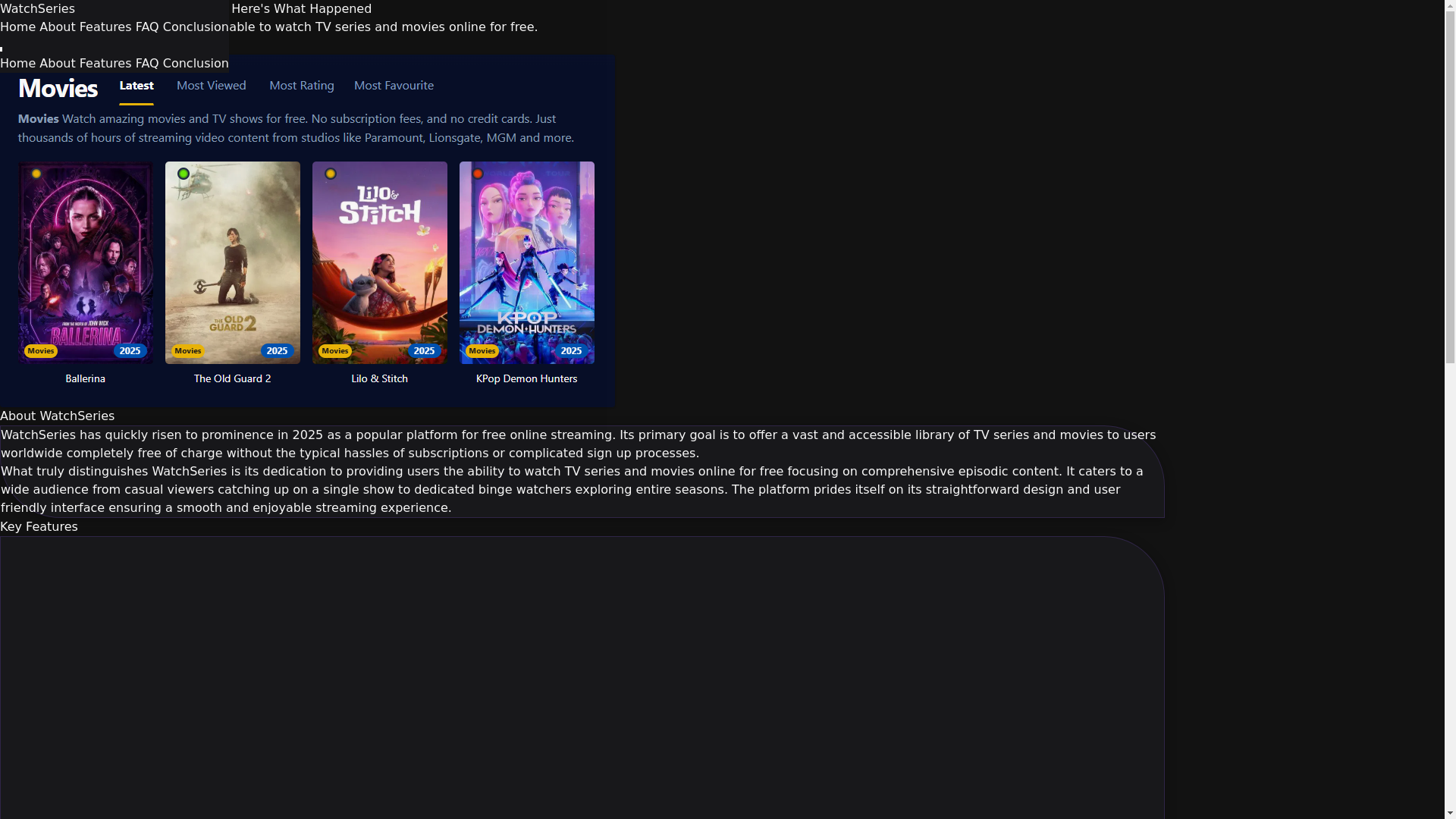The width and height of the screenshot is (1456, 819).
Task: Click the page scrollbar down arrow
Action: click(1450, 813)
